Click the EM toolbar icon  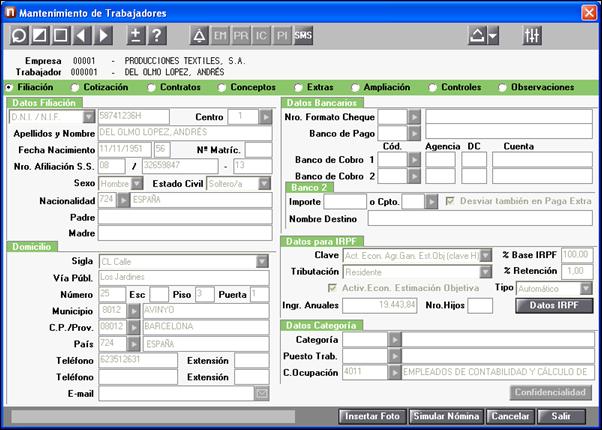(220, 36)
